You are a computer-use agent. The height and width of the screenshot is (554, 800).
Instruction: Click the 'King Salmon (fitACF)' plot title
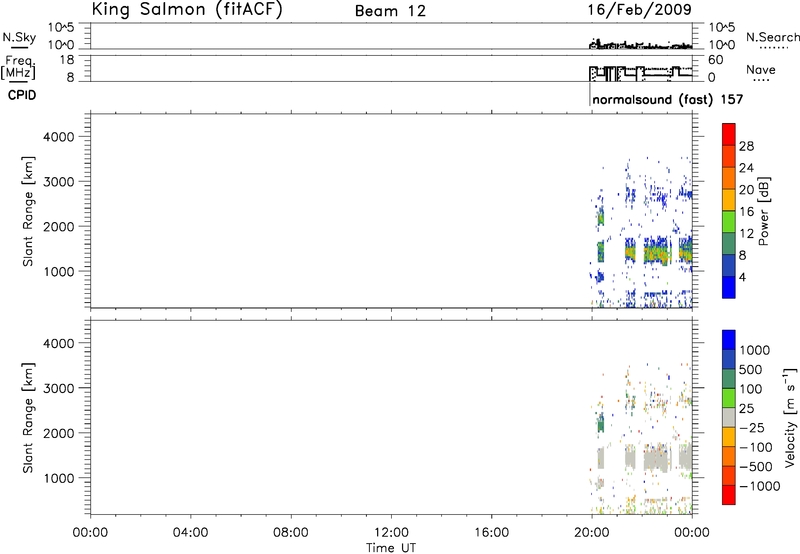tap(187, 9)
